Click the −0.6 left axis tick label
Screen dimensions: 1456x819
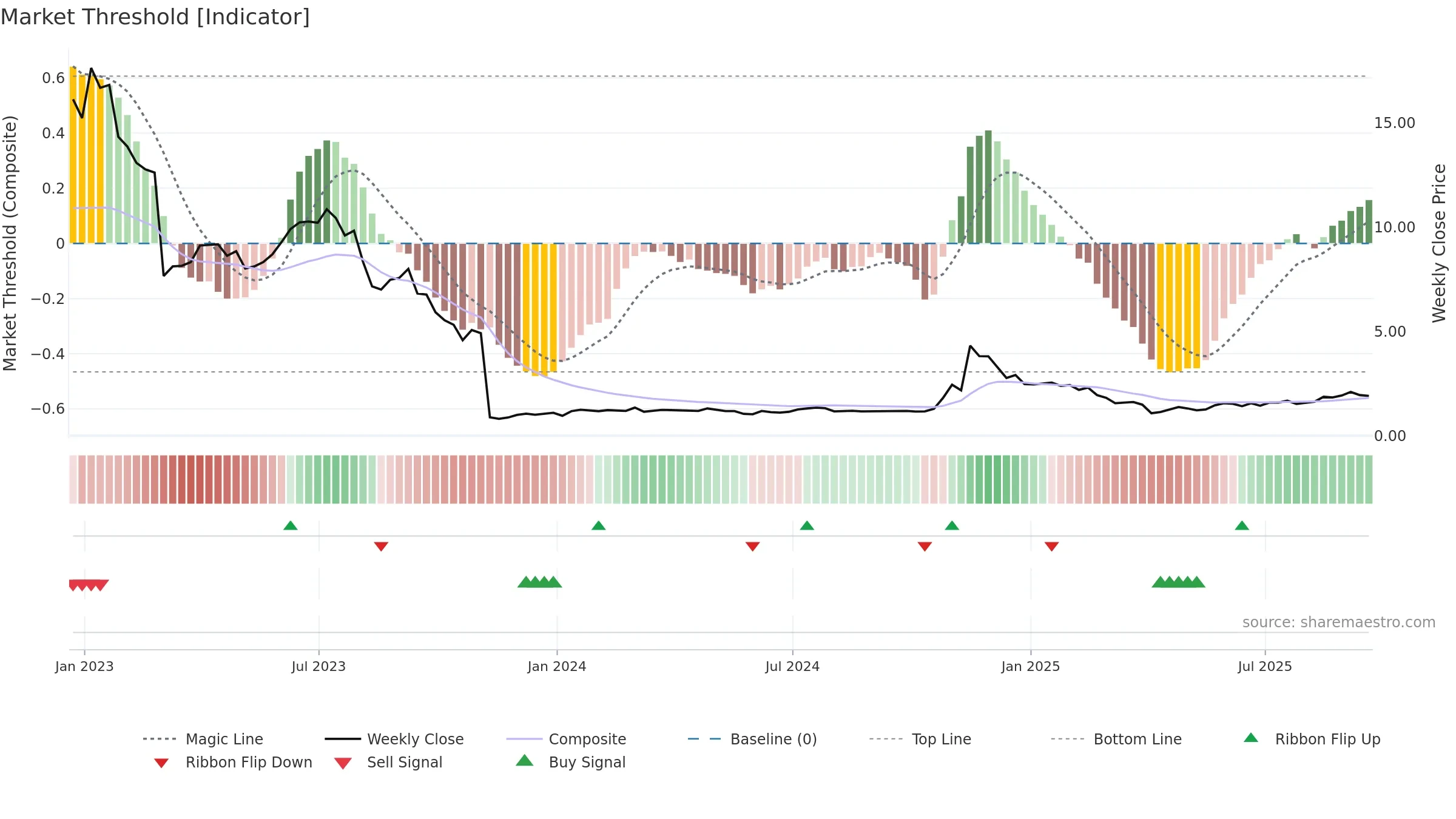48,408
